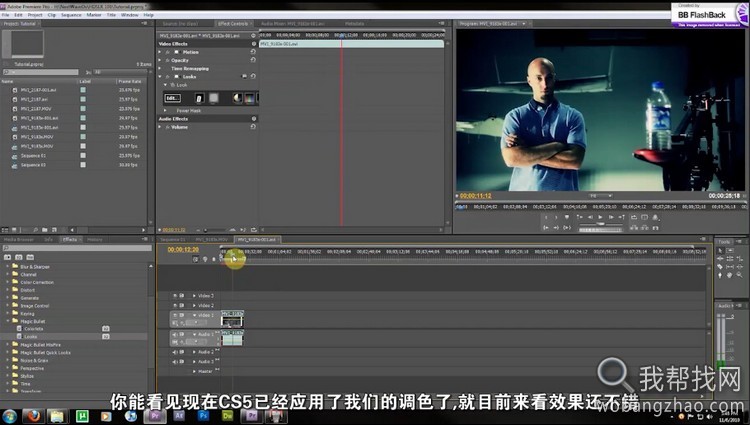
Task: Toggle Snap in the timeline header
Action: 195,259
